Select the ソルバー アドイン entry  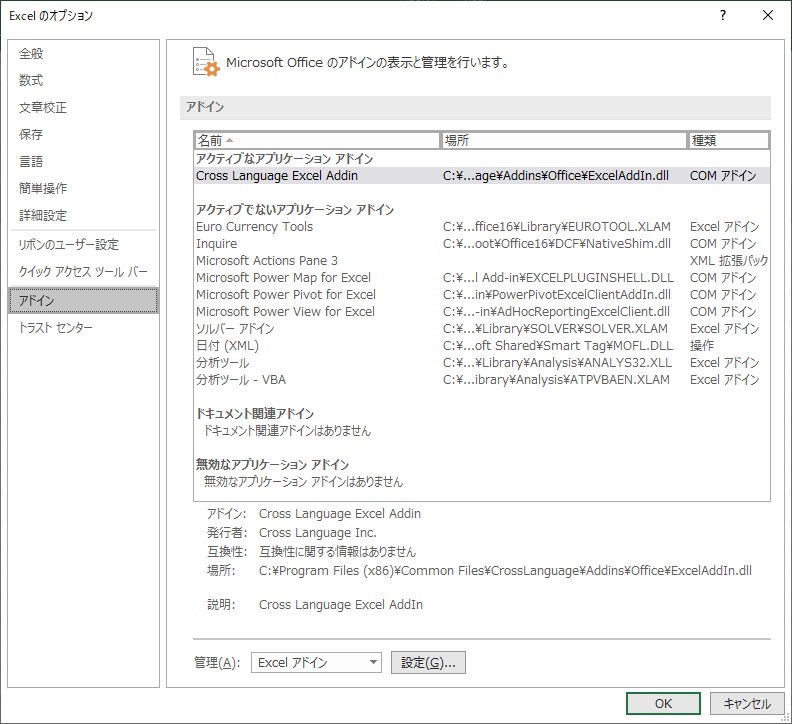coord(235,329)
